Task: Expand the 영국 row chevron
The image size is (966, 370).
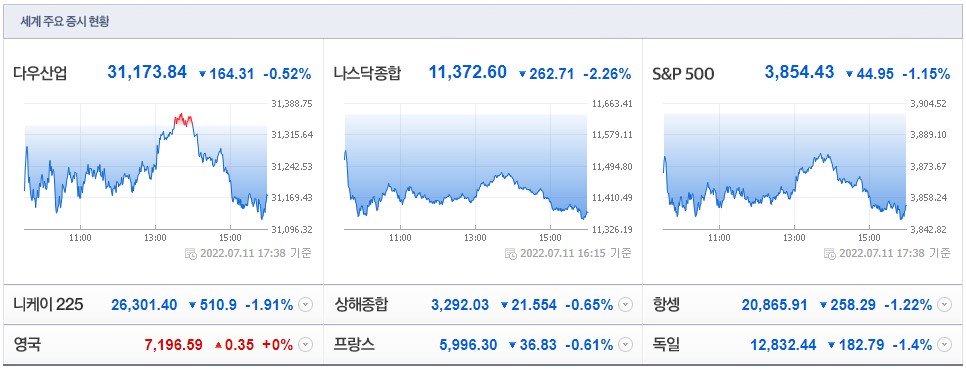Action: click(306, 345)
